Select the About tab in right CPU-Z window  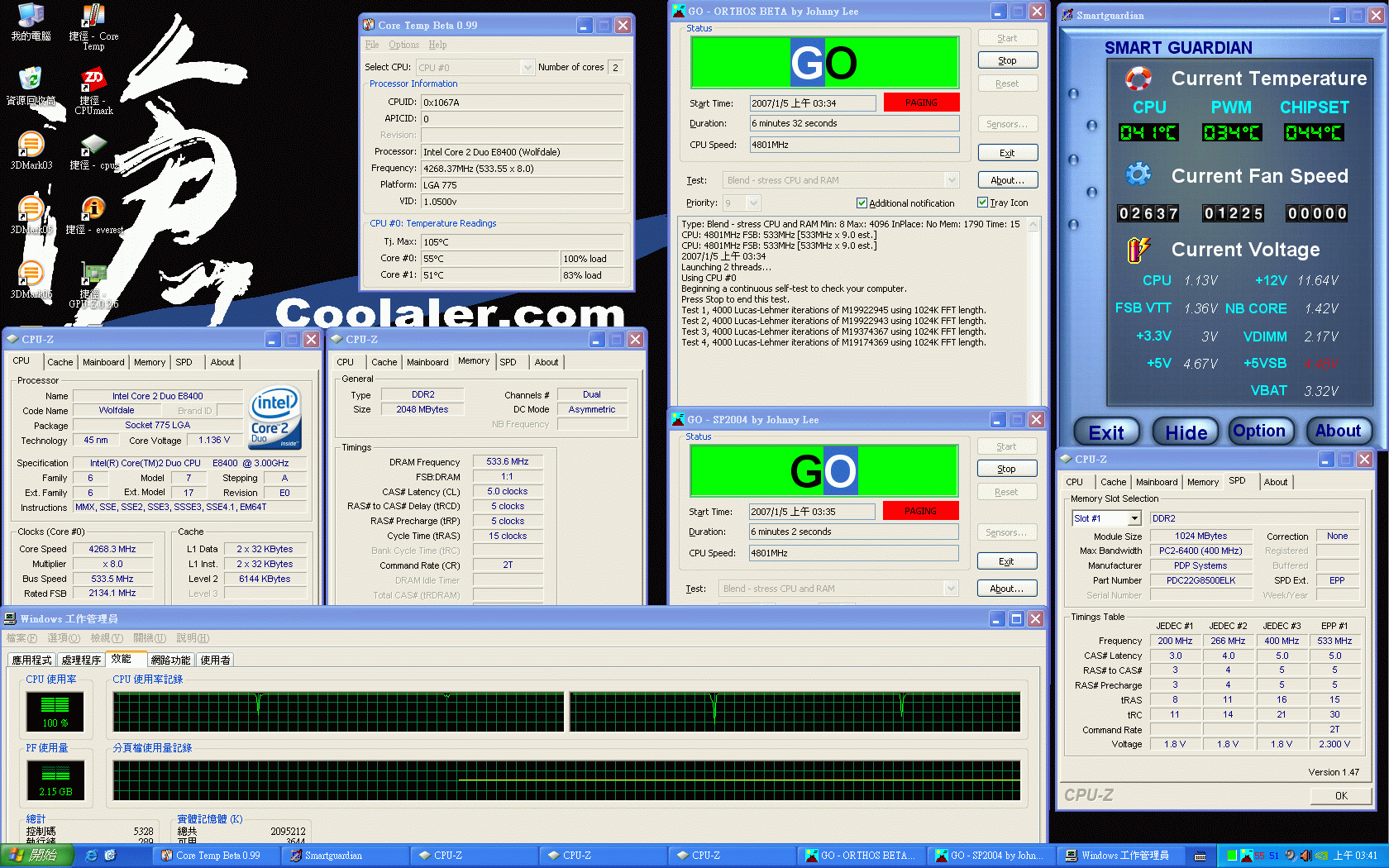[1275, 482]
